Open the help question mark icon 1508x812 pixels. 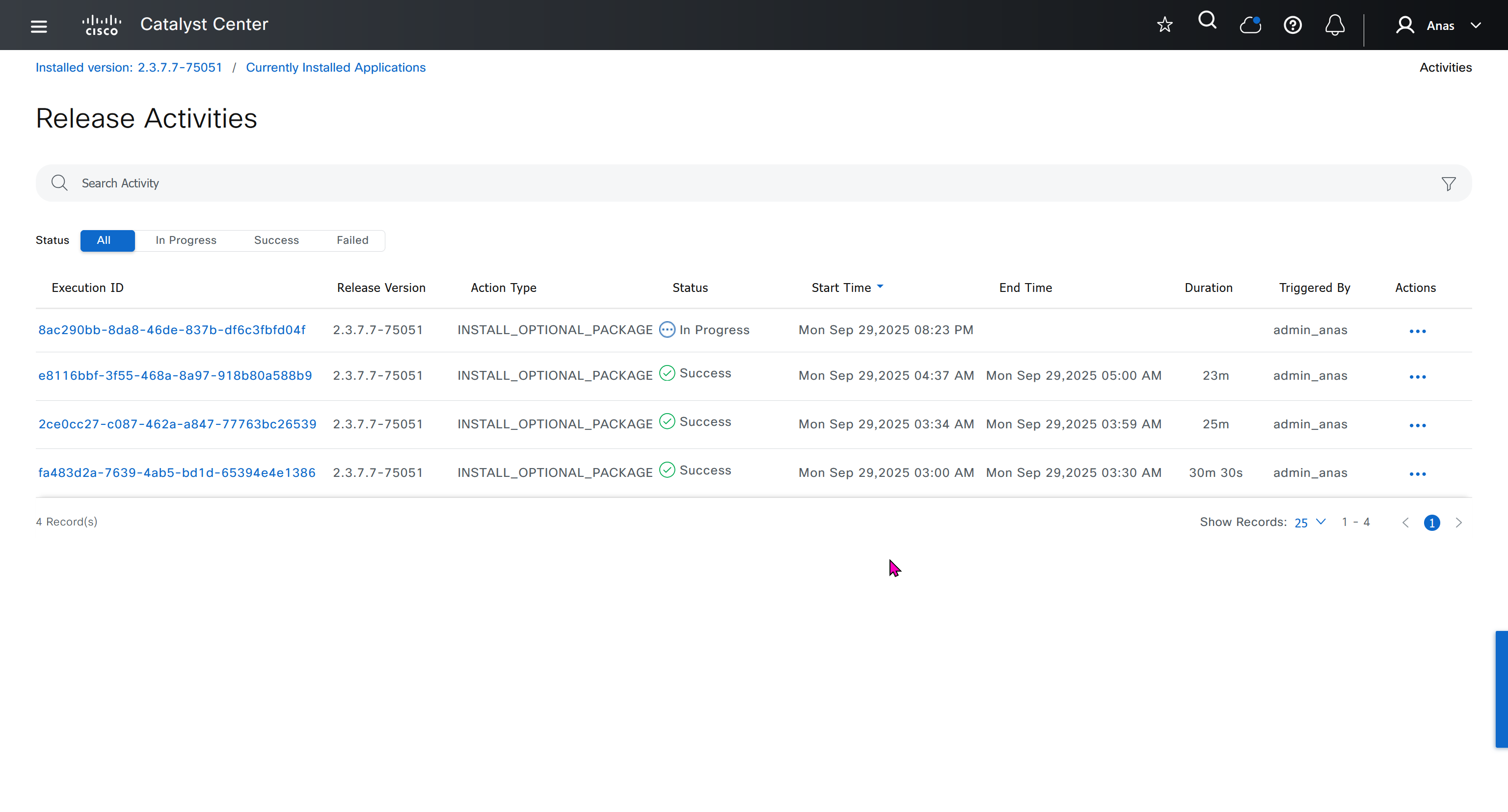click(x=1293, y=25)
